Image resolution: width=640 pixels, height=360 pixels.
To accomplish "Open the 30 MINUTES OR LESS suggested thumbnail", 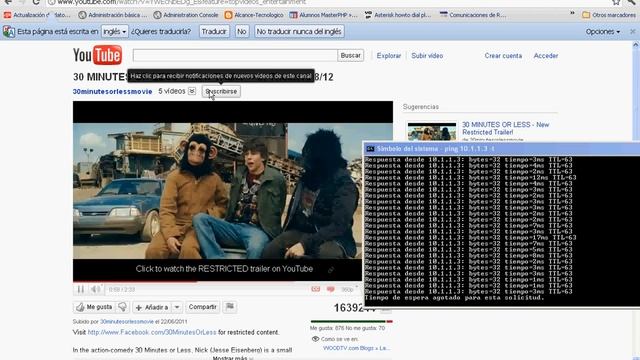I will click(432, 131).
